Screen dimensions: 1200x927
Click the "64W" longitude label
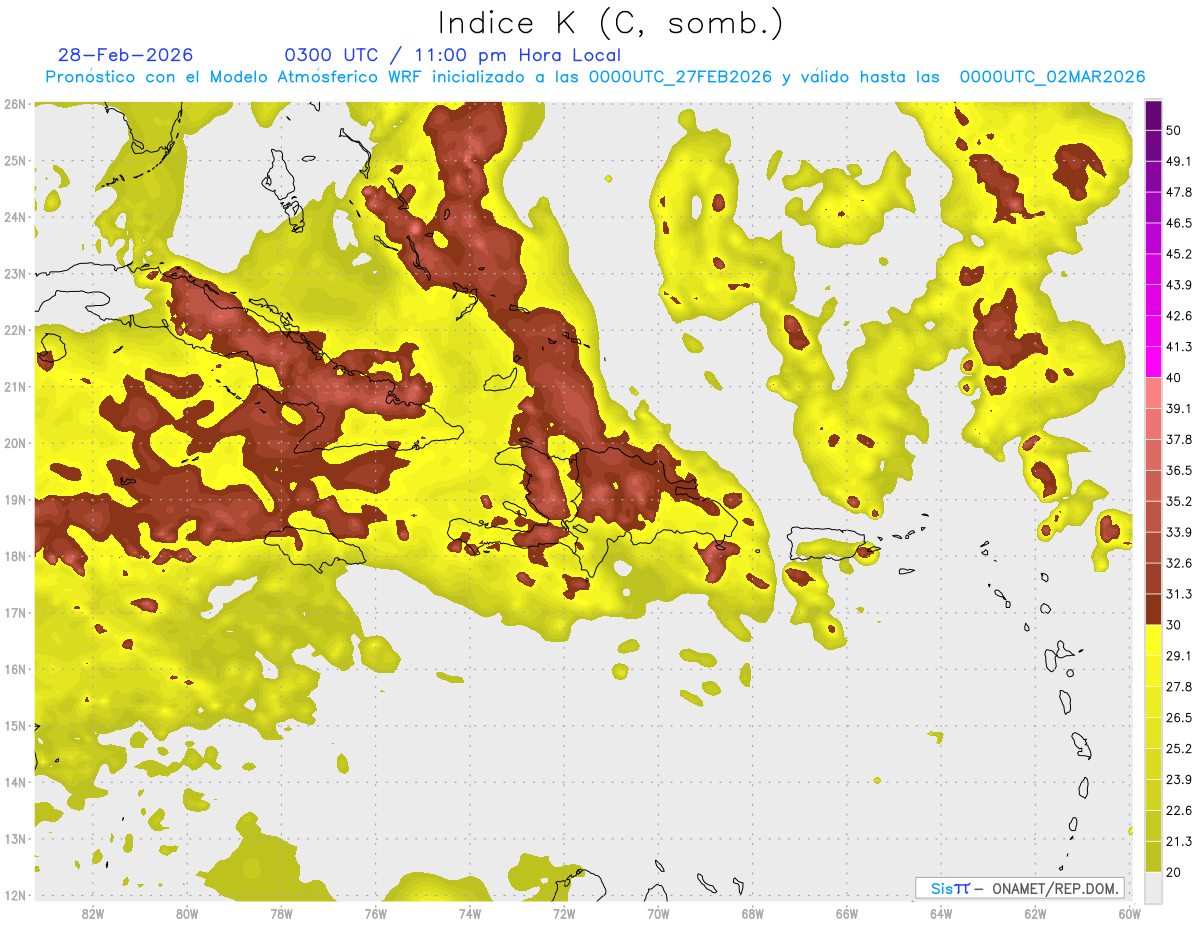pyautogui.click(x=940, y=913)
